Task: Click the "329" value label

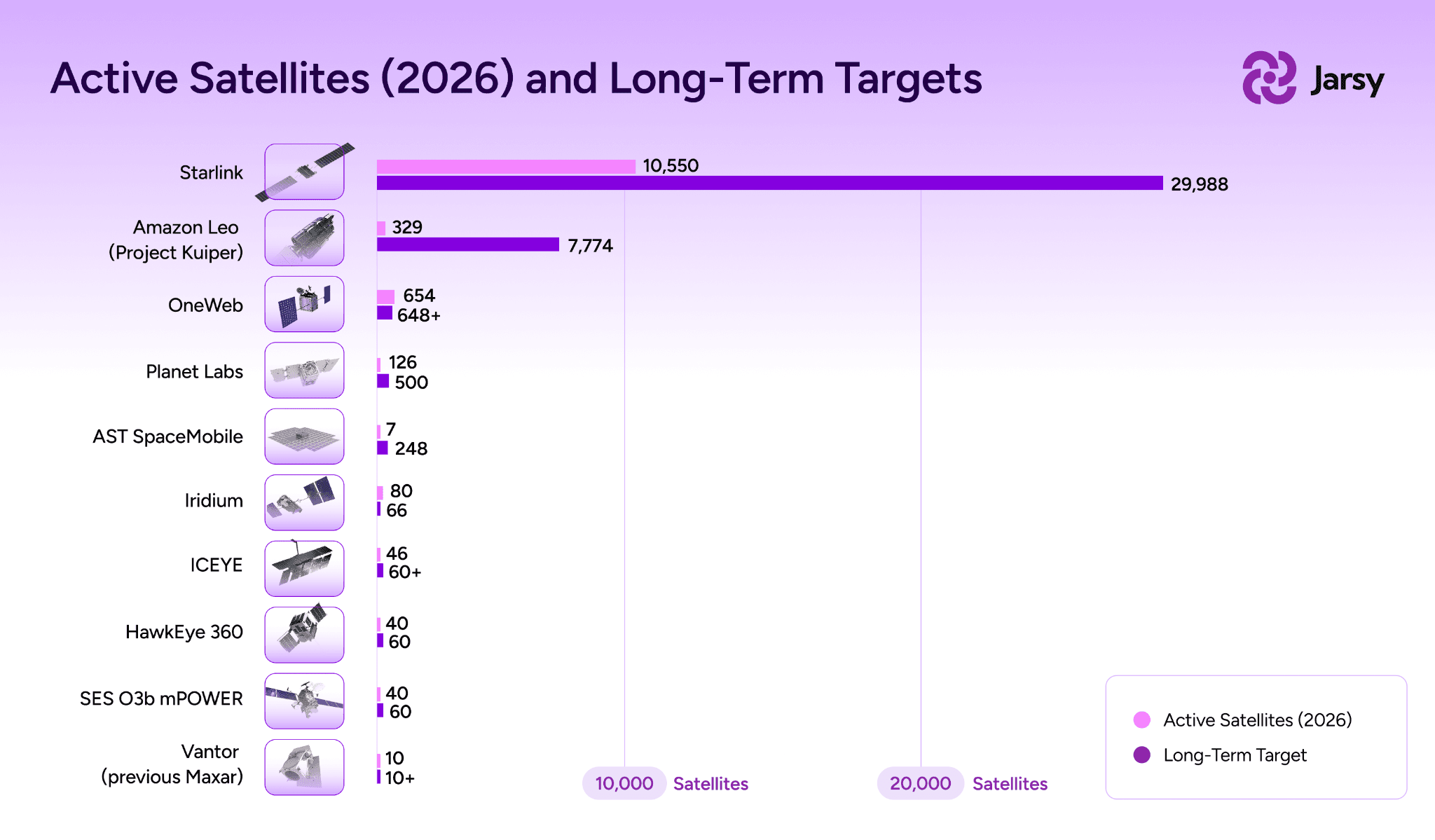Action: pos(407,227)
